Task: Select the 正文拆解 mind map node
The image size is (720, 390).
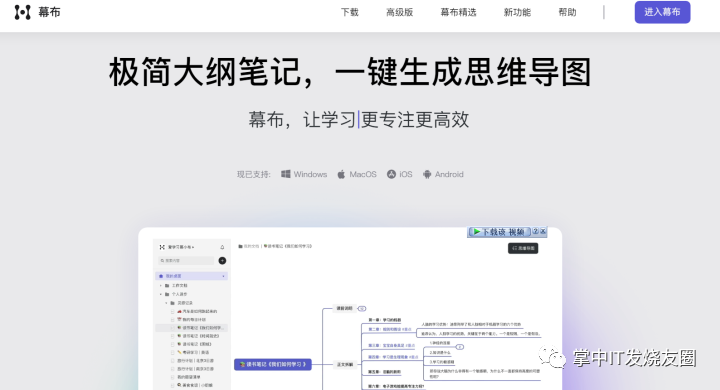Action: pyautogui.click(x=345, y=364)
